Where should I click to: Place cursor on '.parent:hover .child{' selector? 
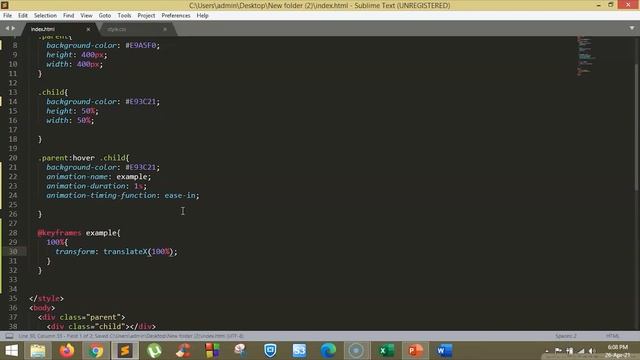(84, 158)
